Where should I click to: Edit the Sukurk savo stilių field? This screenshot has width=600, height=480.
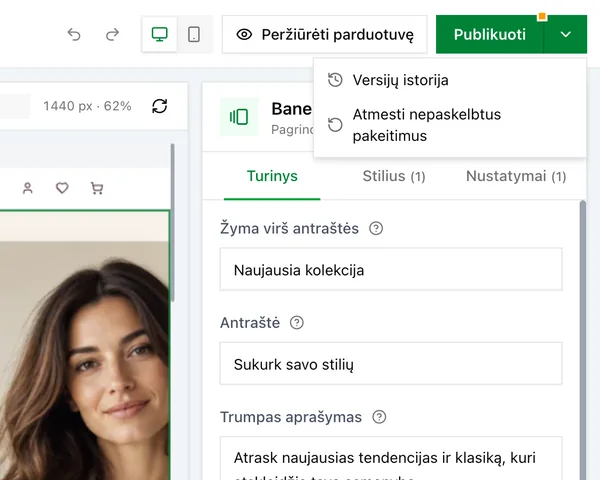point(391,364)
